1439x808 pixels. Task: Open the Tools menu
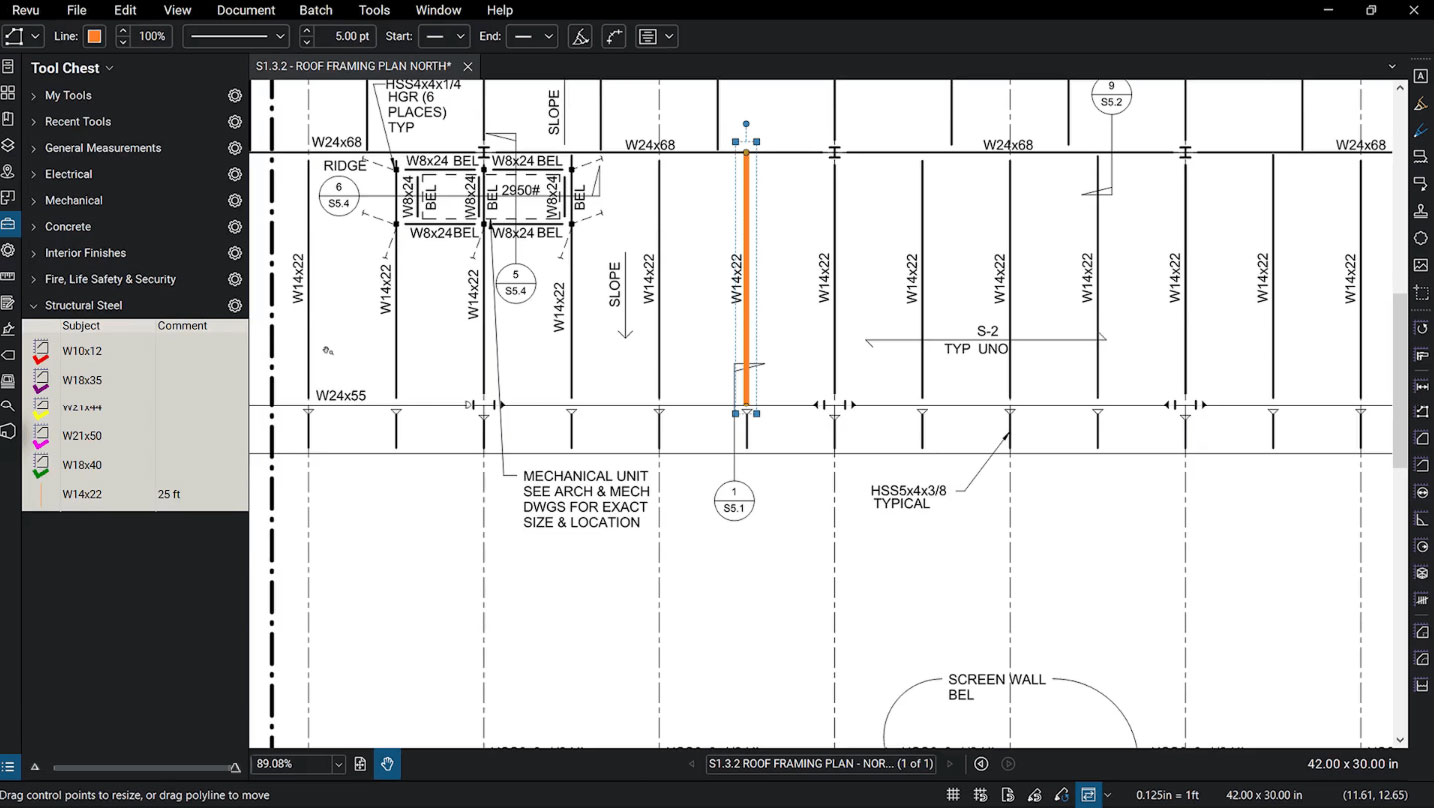(x=374, y=10)
